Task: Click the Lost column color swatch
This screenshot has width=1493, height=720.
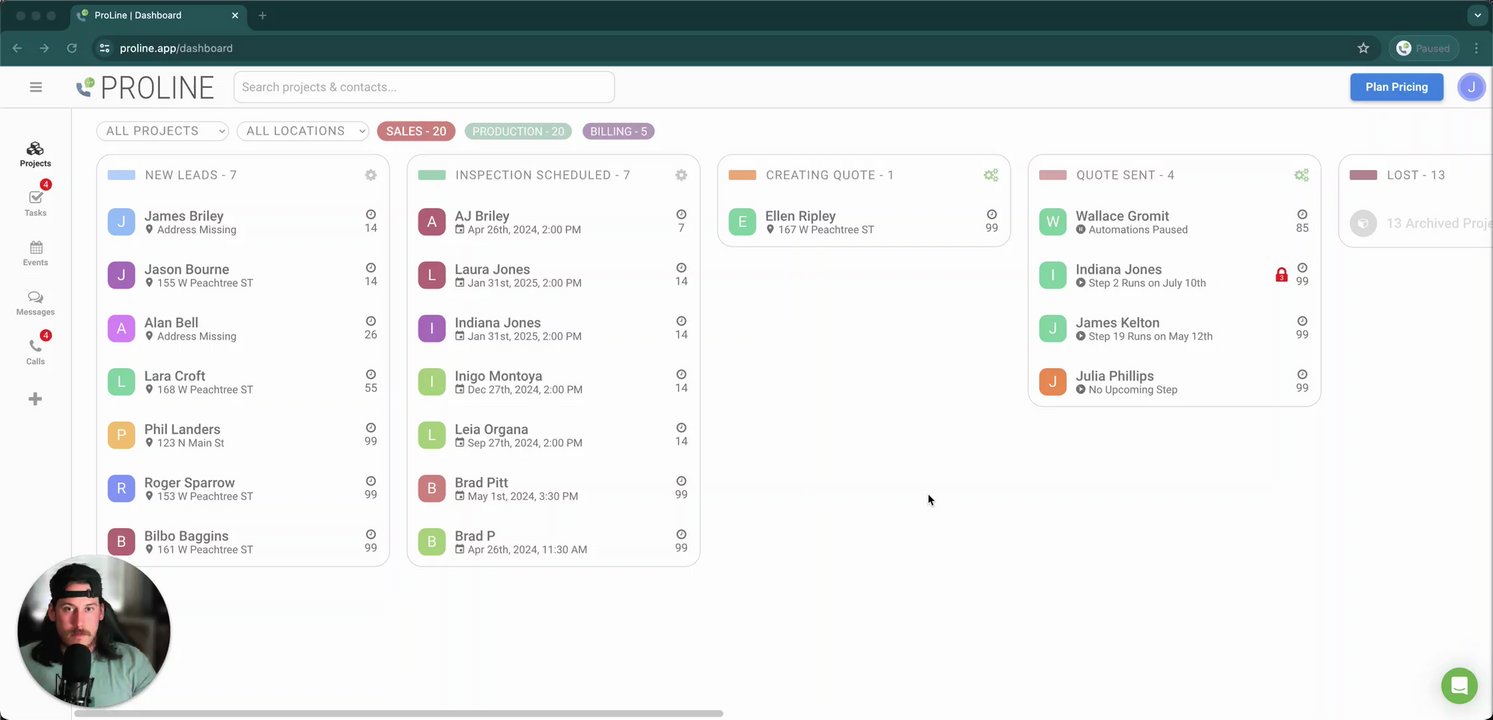Action: (x=1363, y=175)
